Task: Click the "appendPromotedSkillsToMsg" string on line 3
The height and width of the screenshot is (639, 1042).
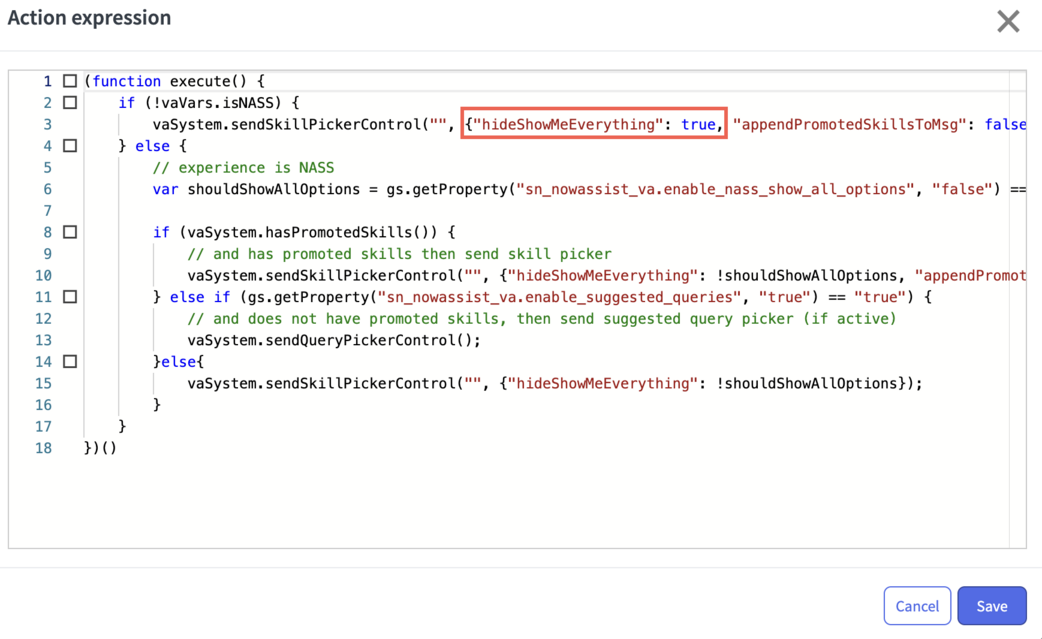Action: (x=849, y=124)
